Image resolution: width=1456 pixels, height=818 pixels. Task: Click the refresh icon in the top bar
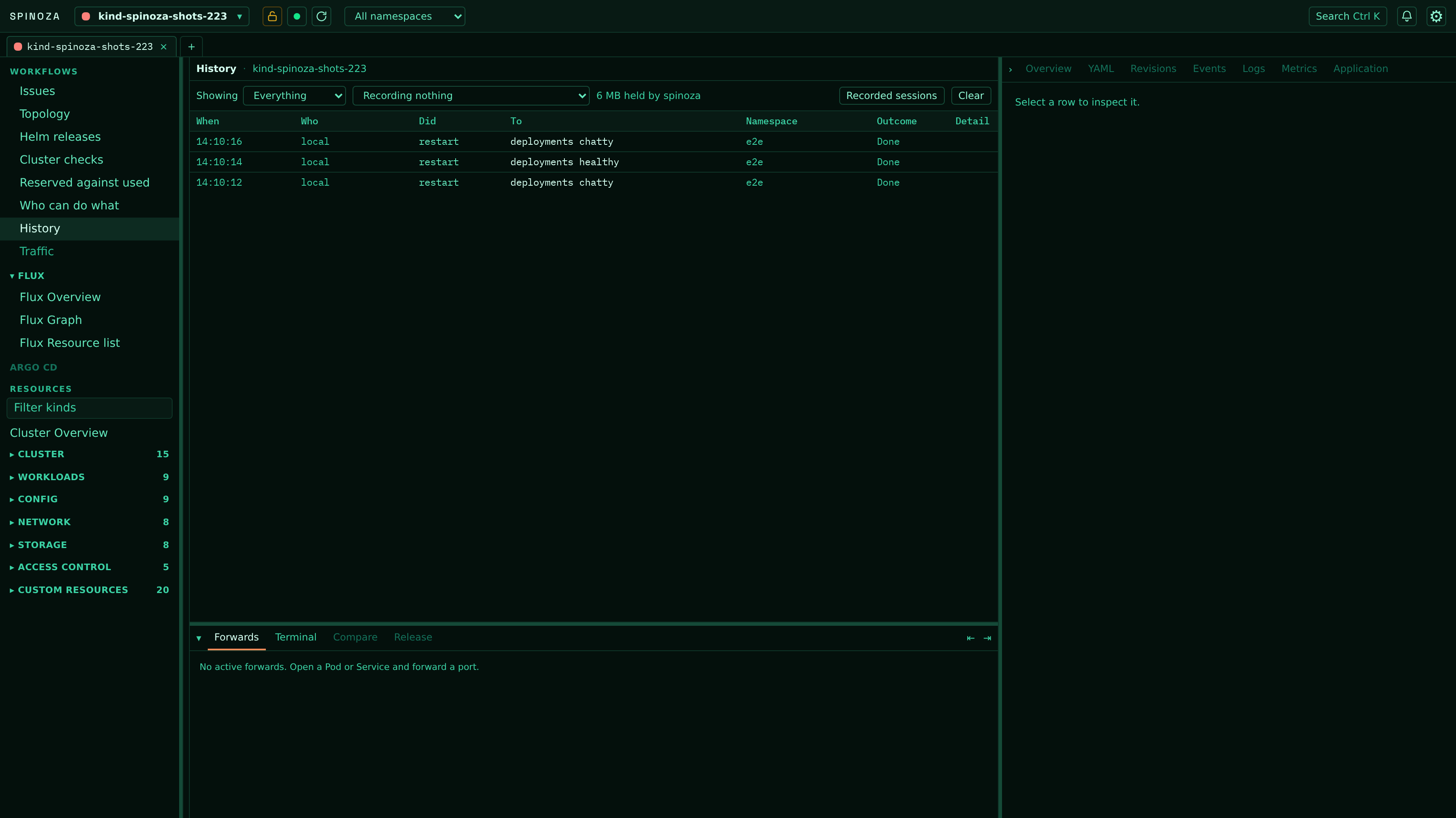pos(321,16)
